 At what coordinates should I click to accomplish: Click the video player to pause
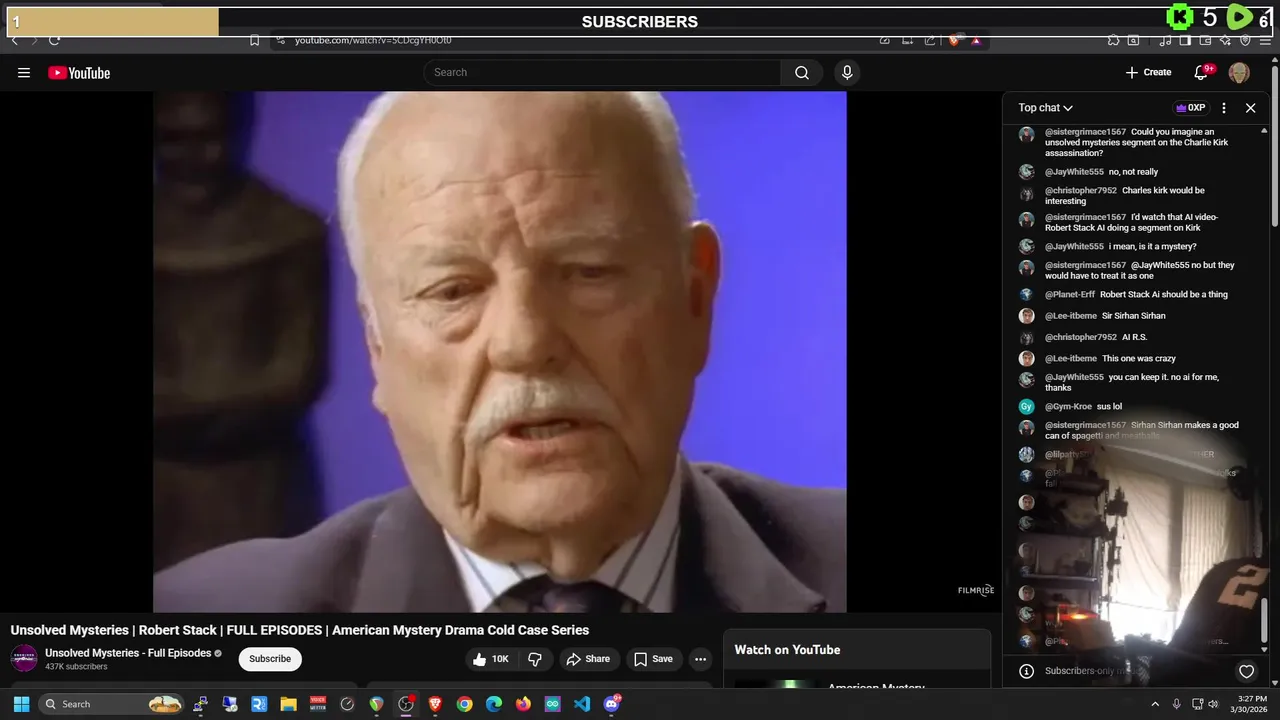tap(500, 351)
